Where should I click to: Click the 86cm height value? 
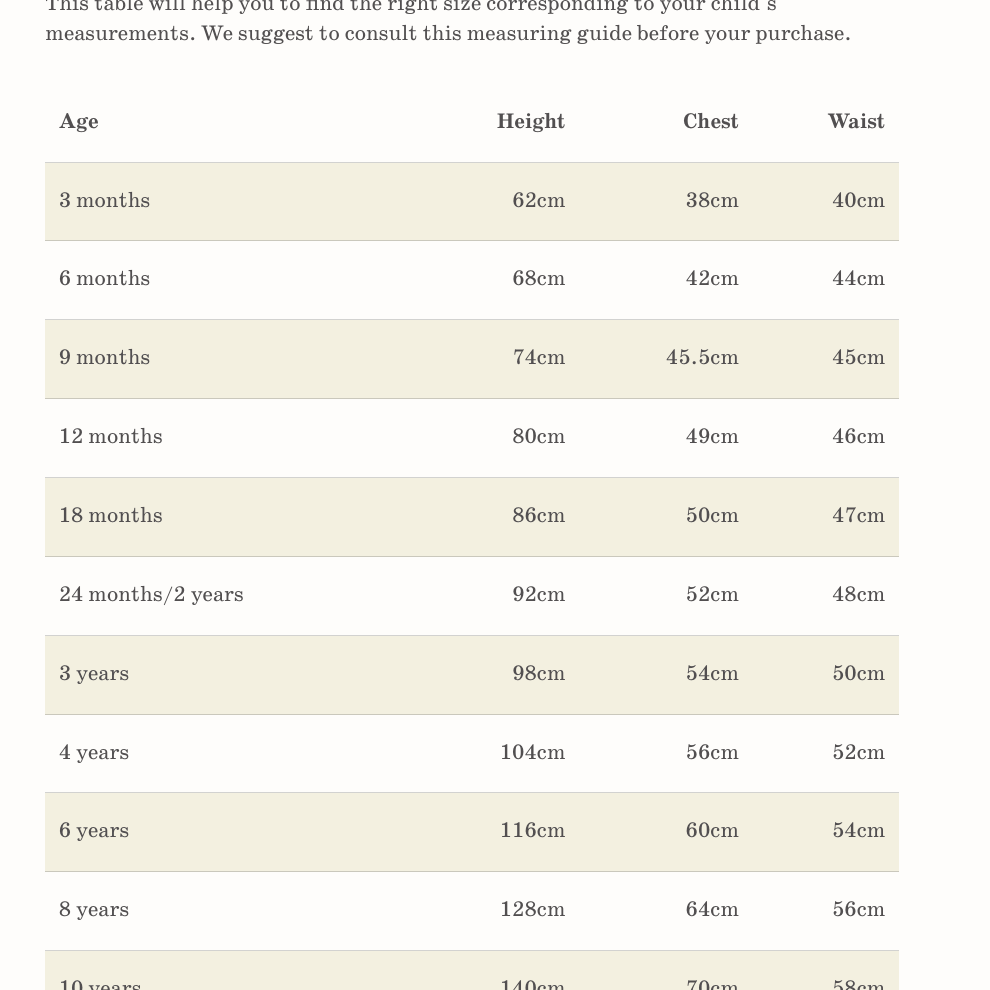[x=538, y=515]
